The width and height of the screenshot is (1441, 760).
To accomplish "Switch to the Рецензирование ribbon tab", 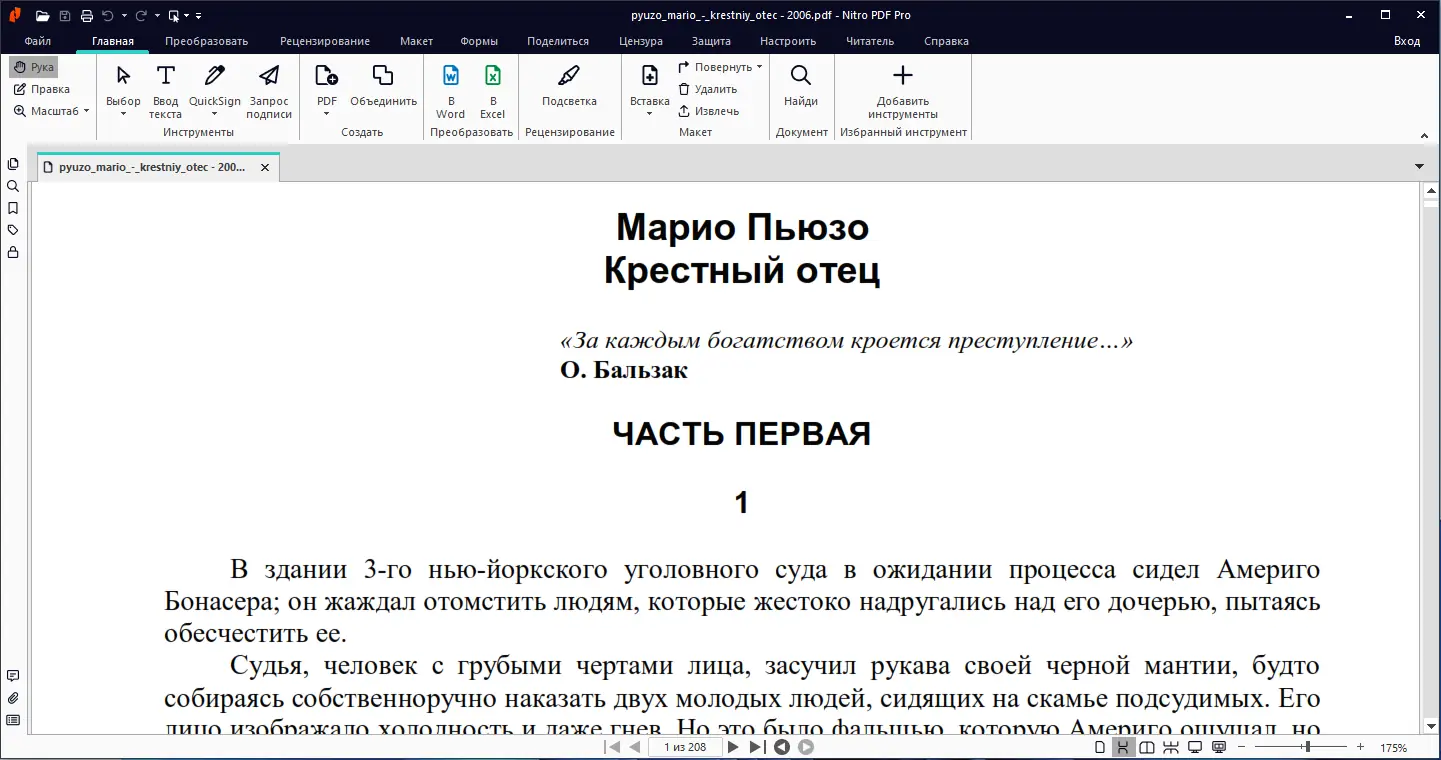I will point(325,41).
